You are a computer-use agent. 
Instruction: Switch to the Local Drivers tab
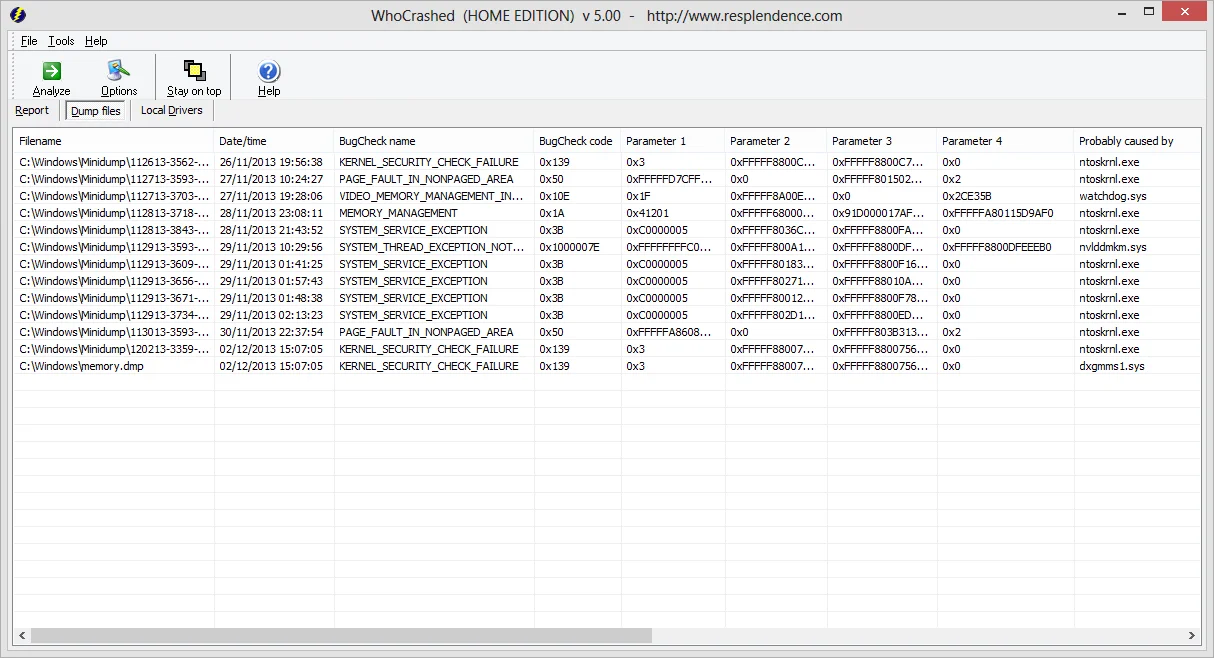click(172, 110)
